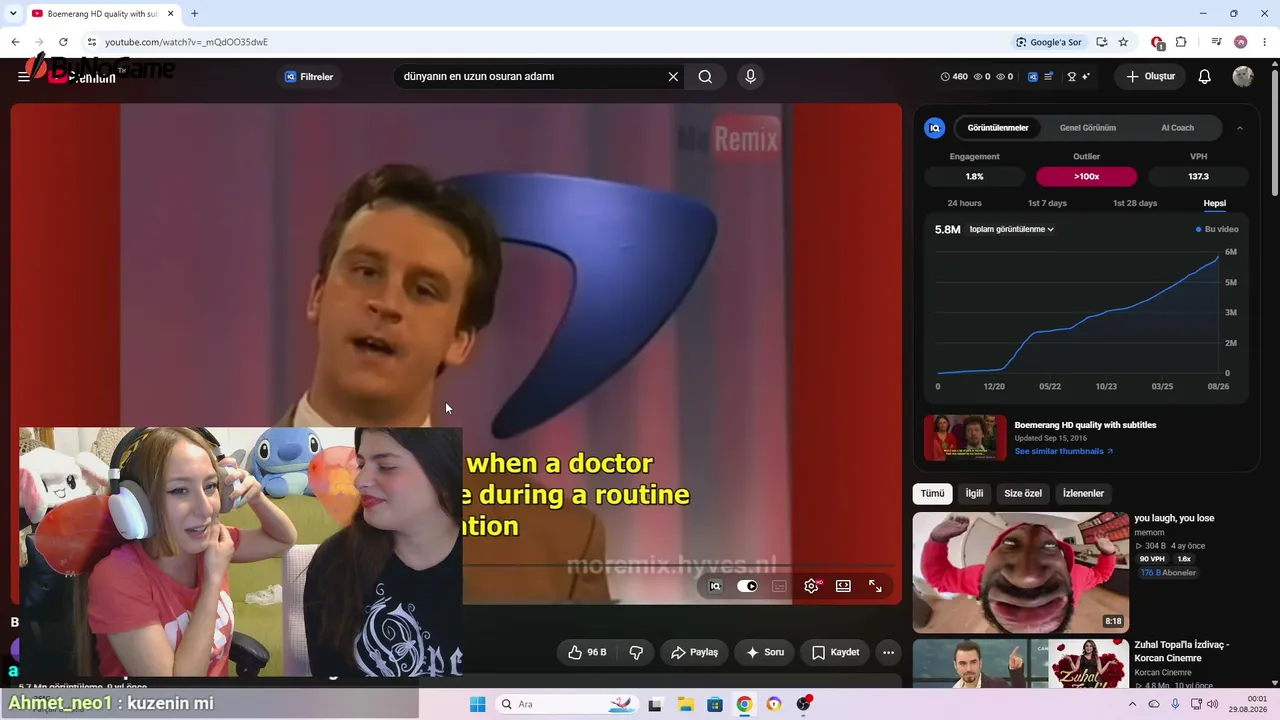Screen dimensions: 1280x720
Task: Select the Tümü filter chip
Action: click(x=933, y=493)
